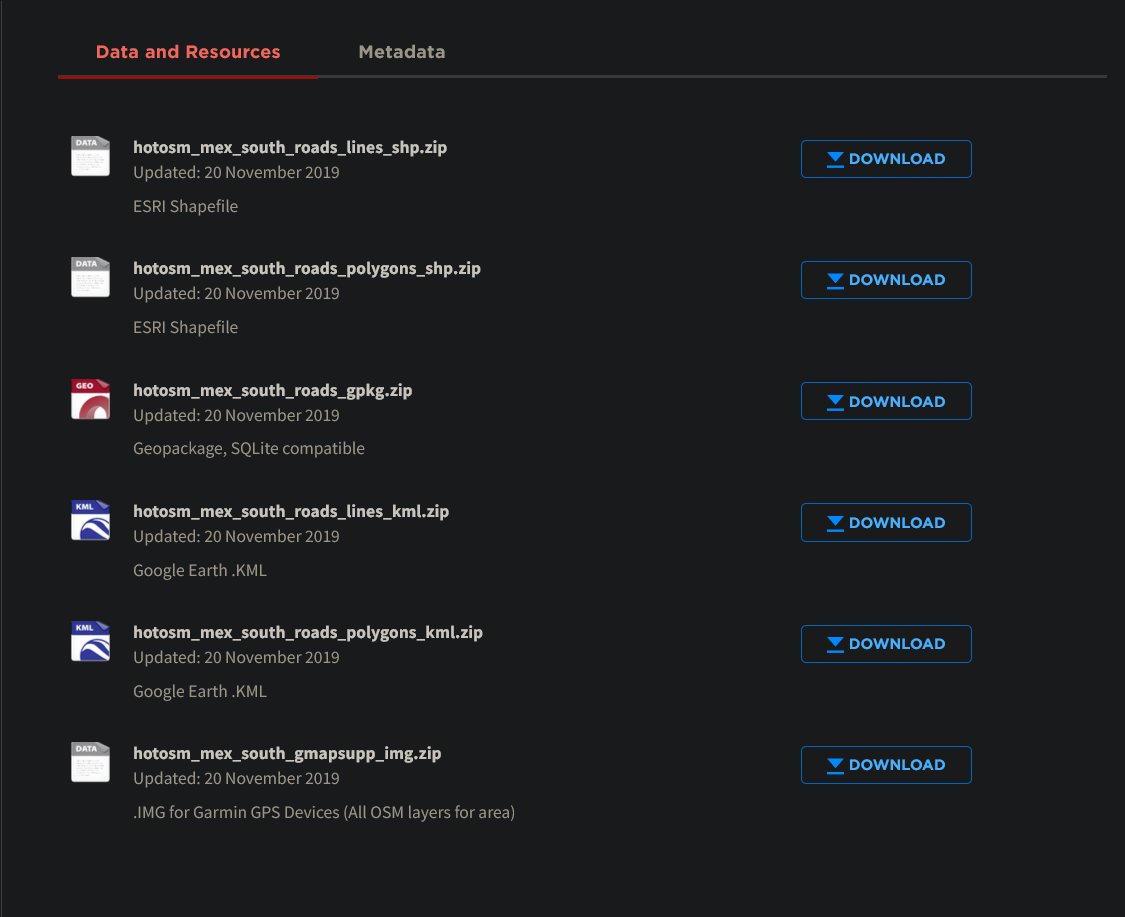Open hotosm_mex_south_roads_polygons_shp.zip file name

[x=307, y=269]
